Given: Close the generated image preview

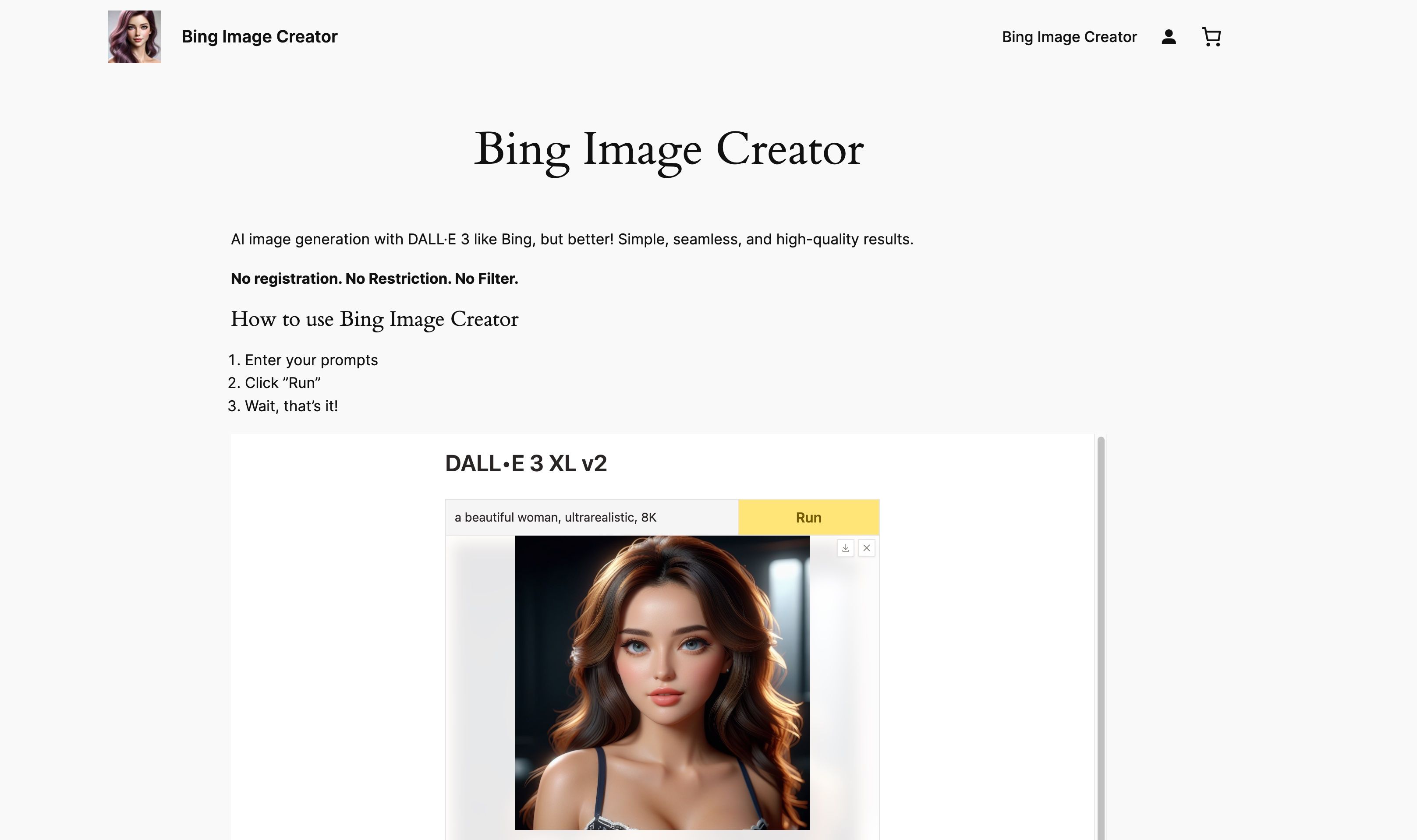Looking at the screenshot, I should [866, 548].
